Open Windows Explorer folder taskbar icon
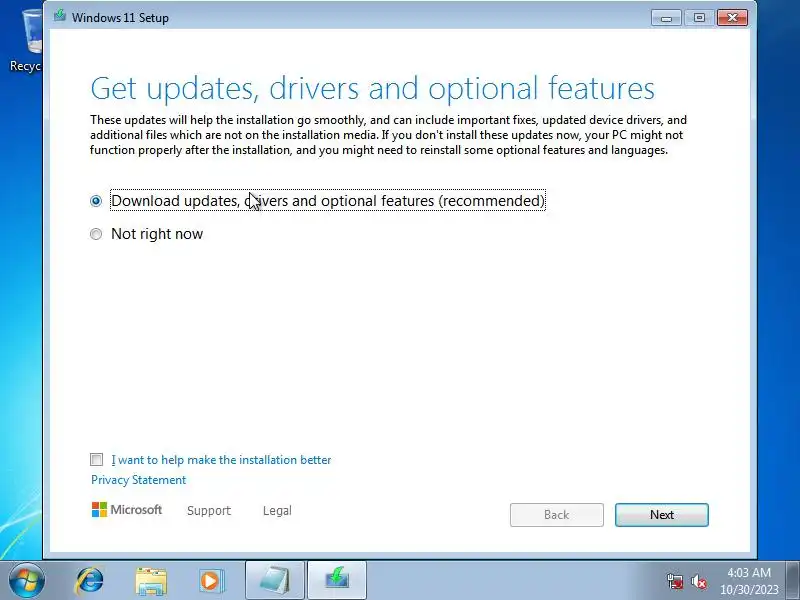The height and width of the screenshot is (600, 800). pos(151,581)
